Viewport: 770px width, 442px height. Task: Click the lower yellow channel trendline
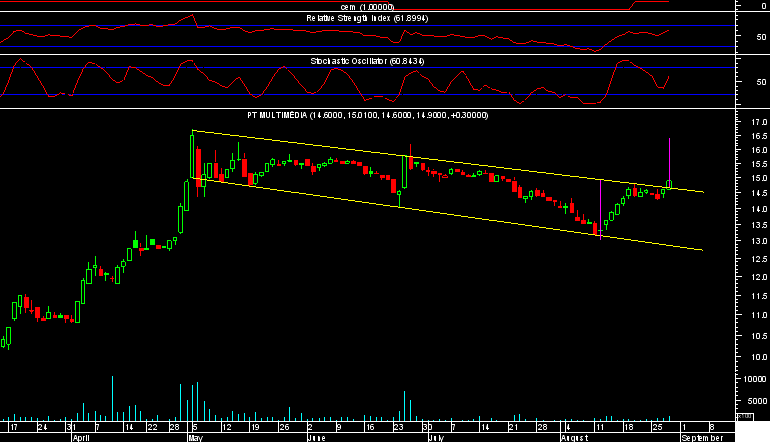click(x=447, y=214)
